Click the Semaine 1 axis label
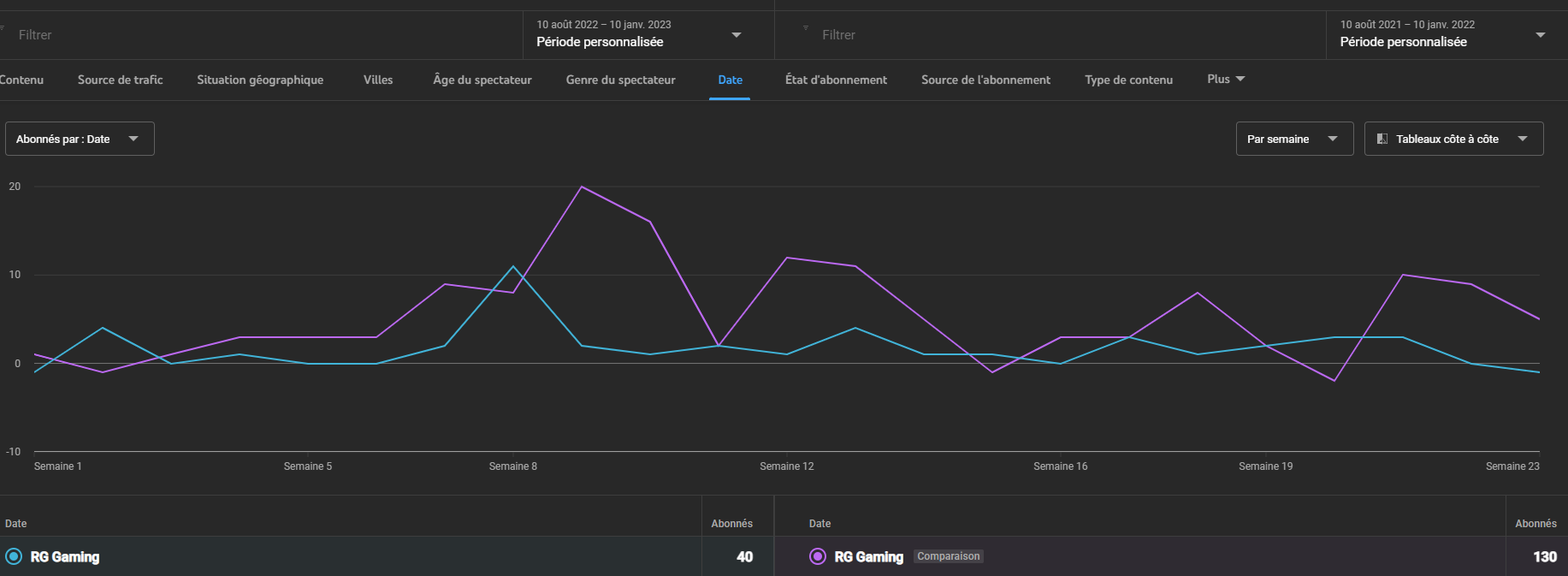 pos(58,466)
